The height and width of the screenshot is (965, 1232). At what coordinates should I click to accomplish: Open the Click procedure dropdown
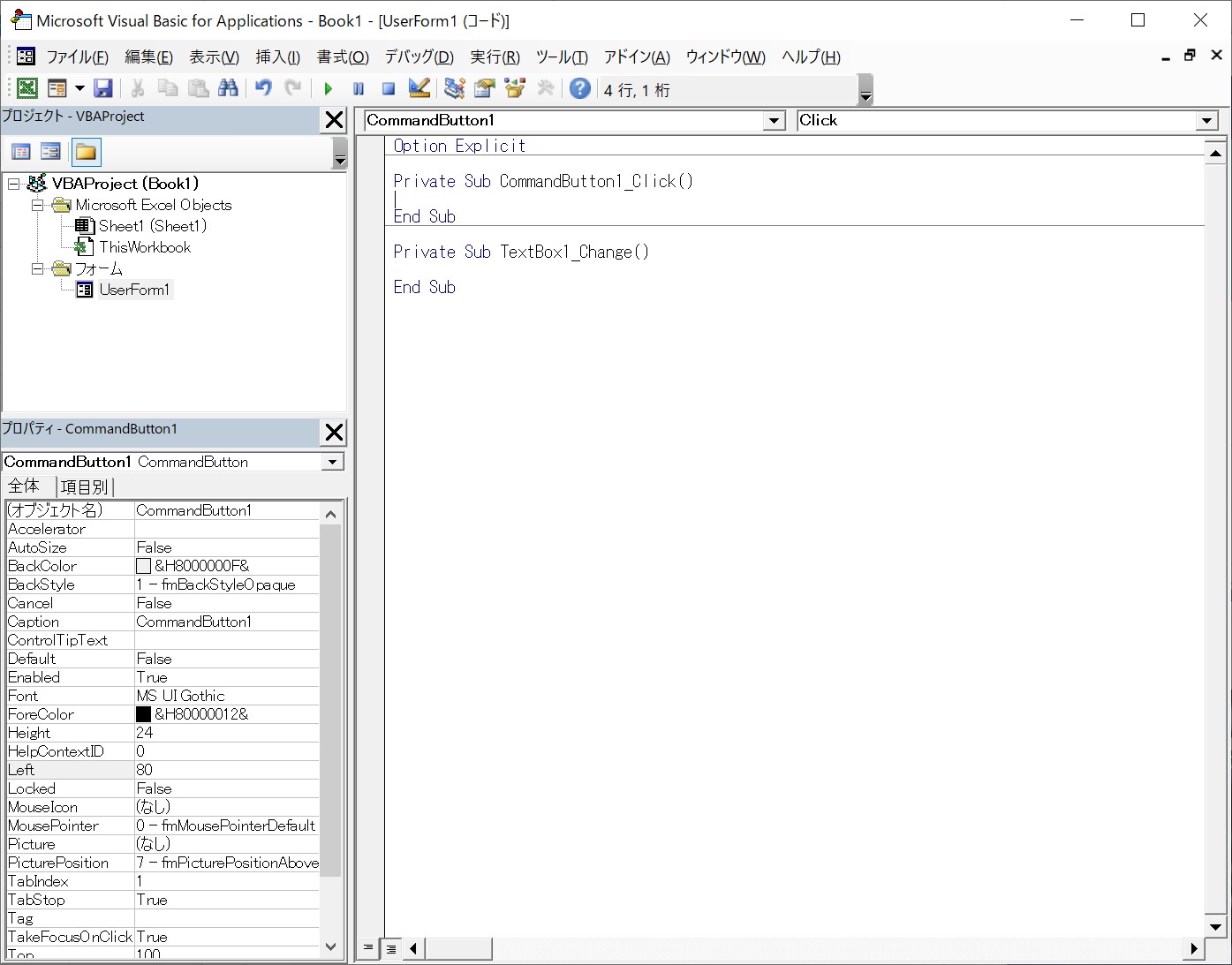(x=1207, y=121)
